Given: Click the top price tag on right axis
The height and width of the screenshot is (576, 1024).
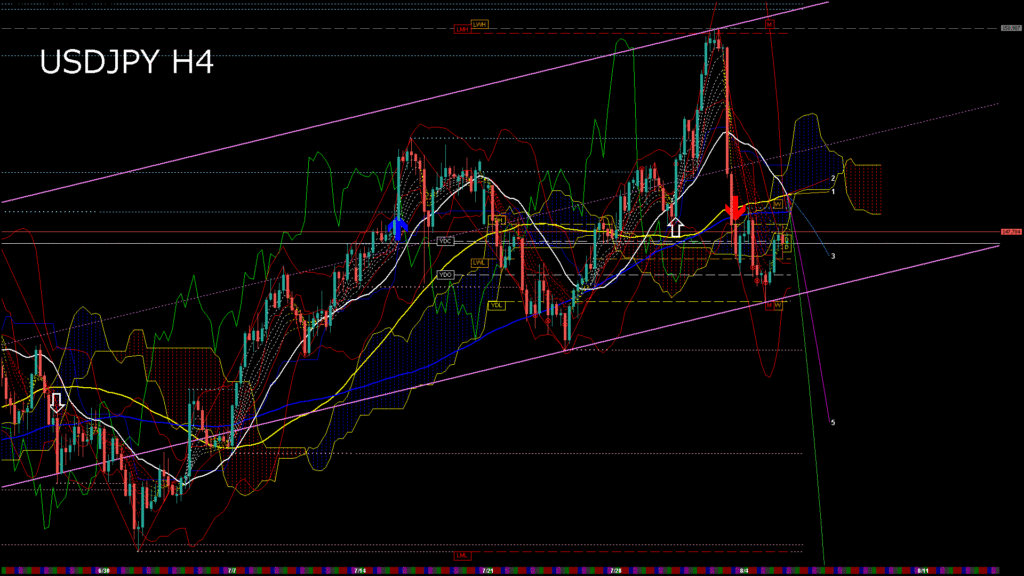Looking at the screenshot, I should point(1011,28).
